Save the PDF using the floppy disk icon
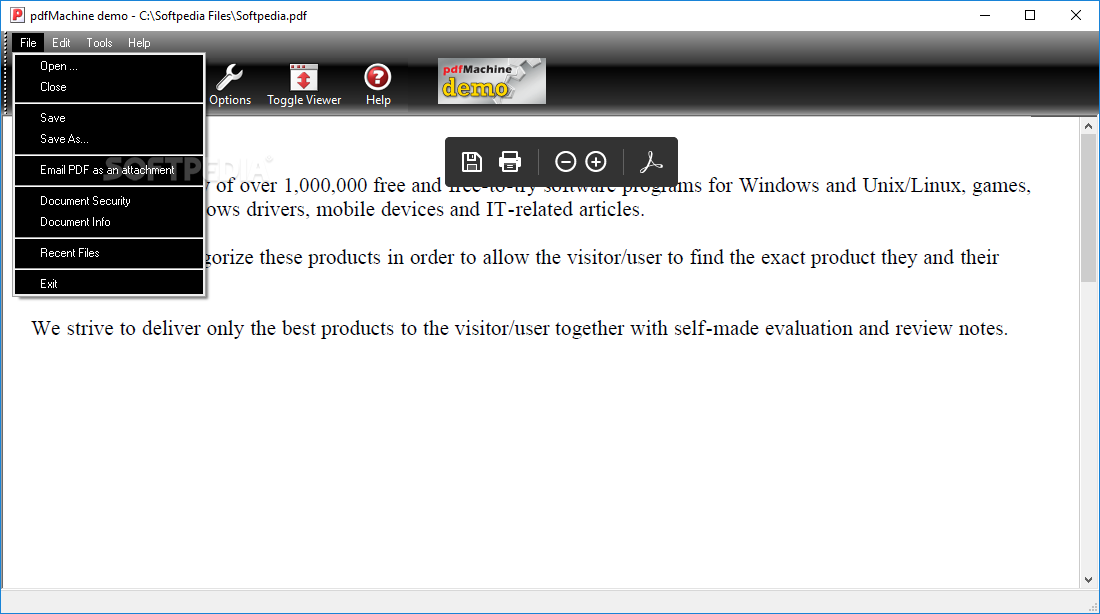 coord(471,161)
